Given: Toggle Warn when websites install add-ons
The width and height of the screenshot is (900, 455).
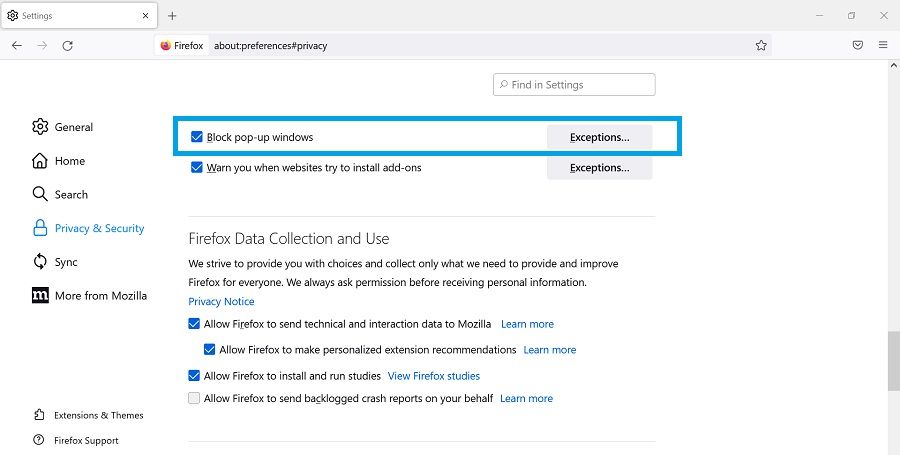Looking at the screenshot, I should [x=197, y=168].
